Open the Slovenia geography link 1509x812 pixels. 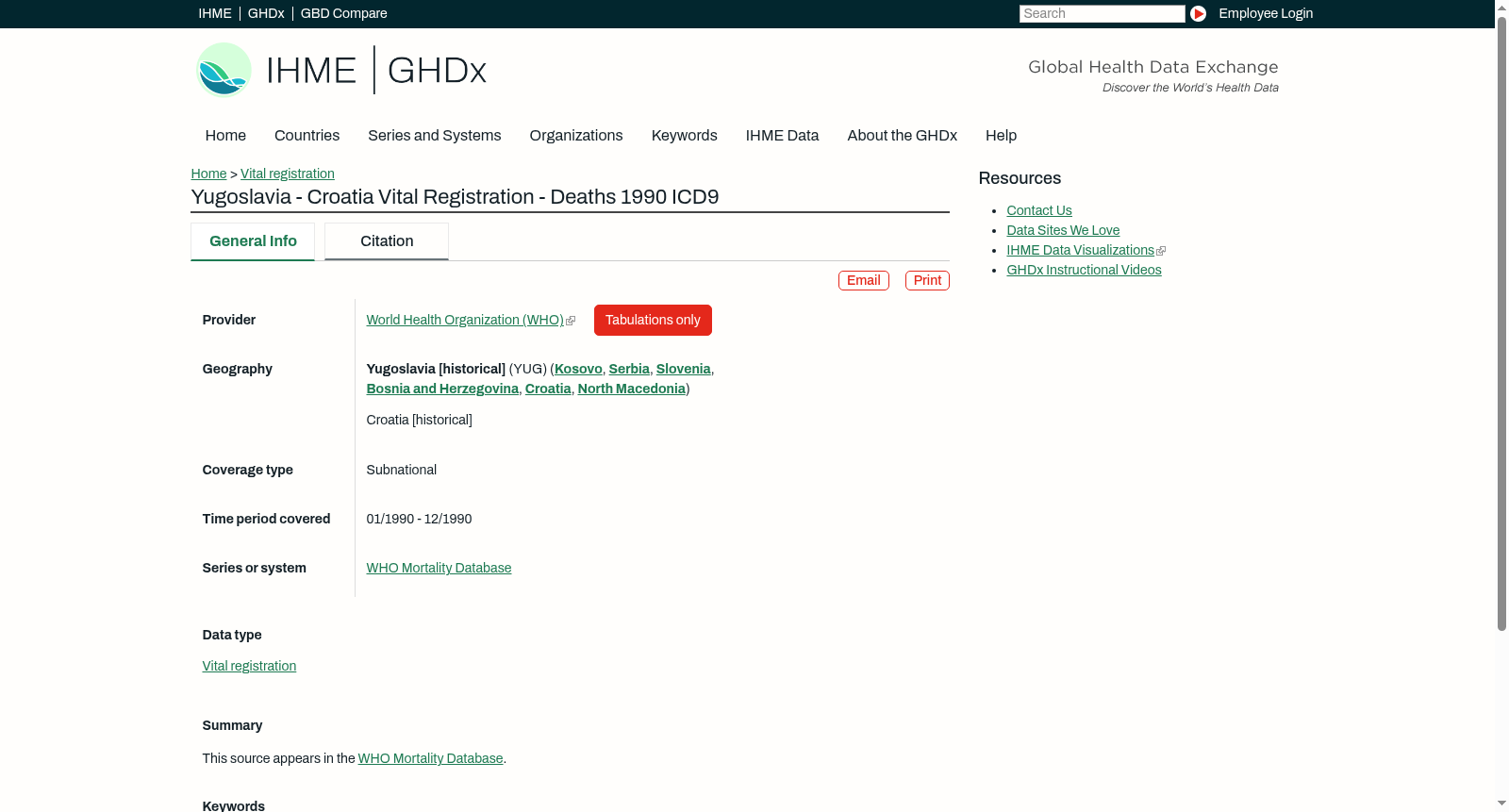(x=684, y=369)
